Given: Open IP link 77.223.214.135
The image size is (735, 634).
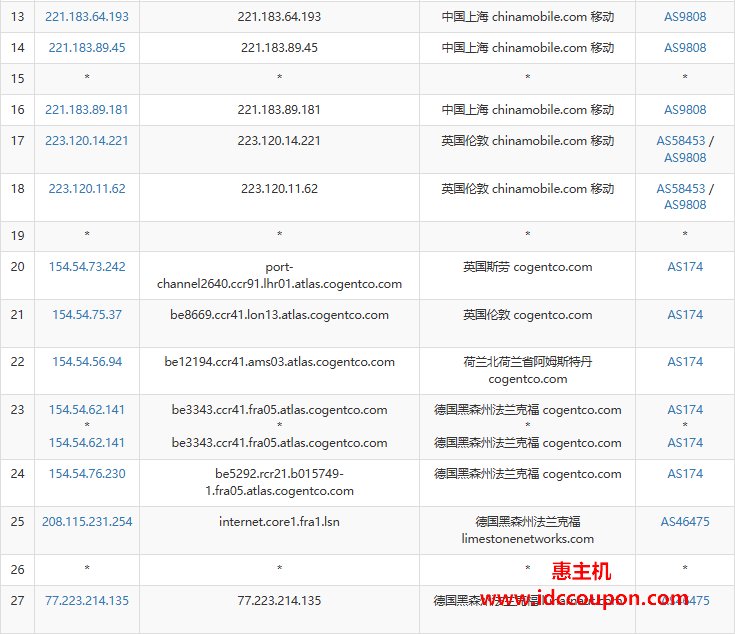Looking at the screenshot, I should [87, 601].
